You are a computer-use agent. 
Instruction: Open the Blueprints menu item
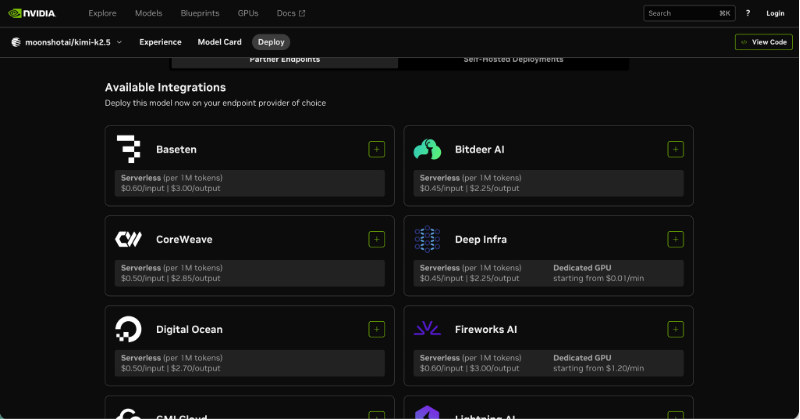[x=200, y=13]
